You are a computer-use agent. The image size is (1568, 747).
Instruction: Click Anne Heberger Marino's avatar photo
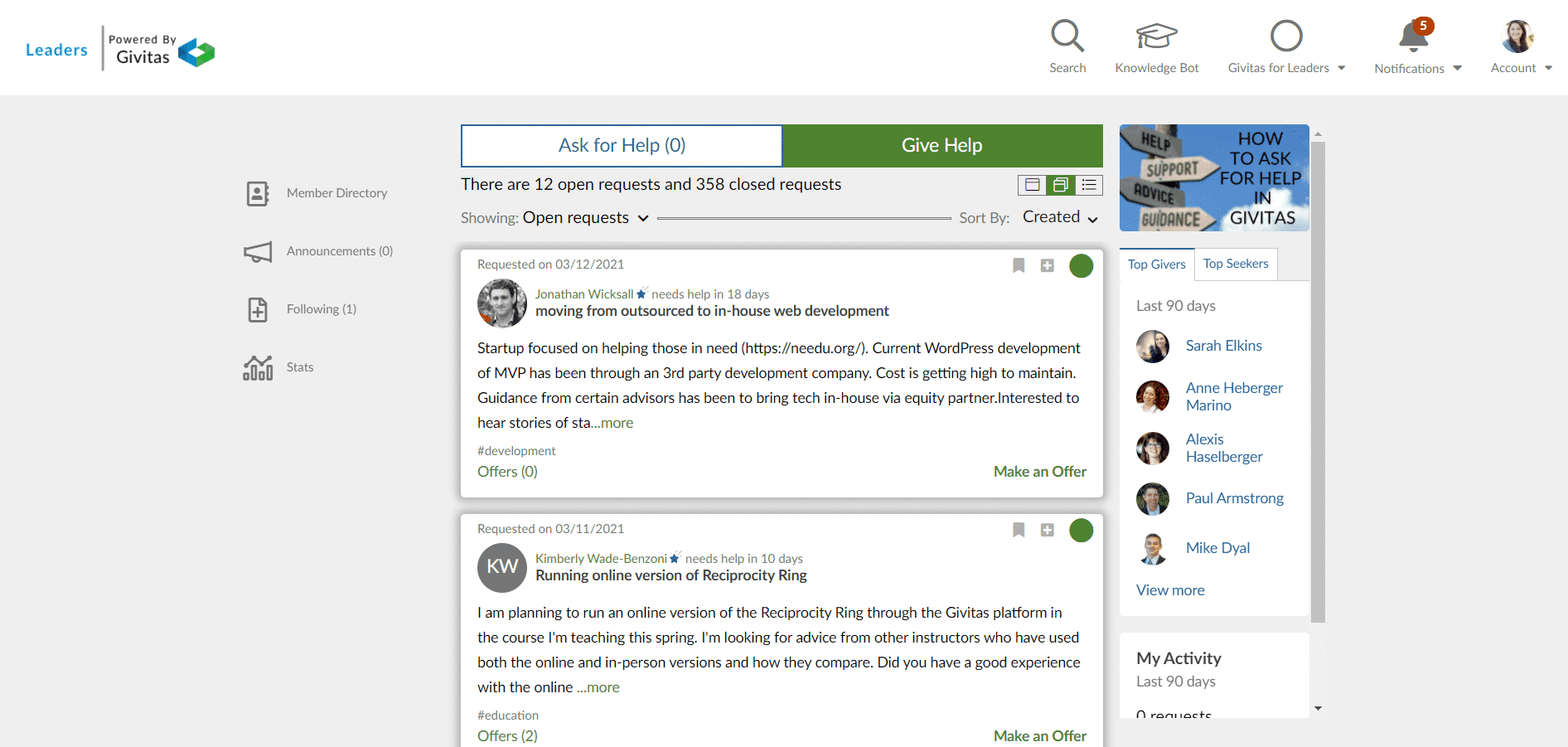[1153, 397]
